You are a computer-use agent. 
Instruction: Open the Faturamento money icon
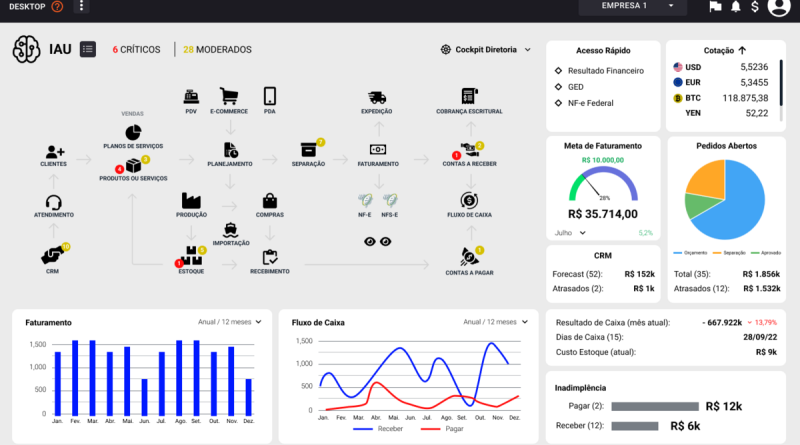tap(378, 150)
